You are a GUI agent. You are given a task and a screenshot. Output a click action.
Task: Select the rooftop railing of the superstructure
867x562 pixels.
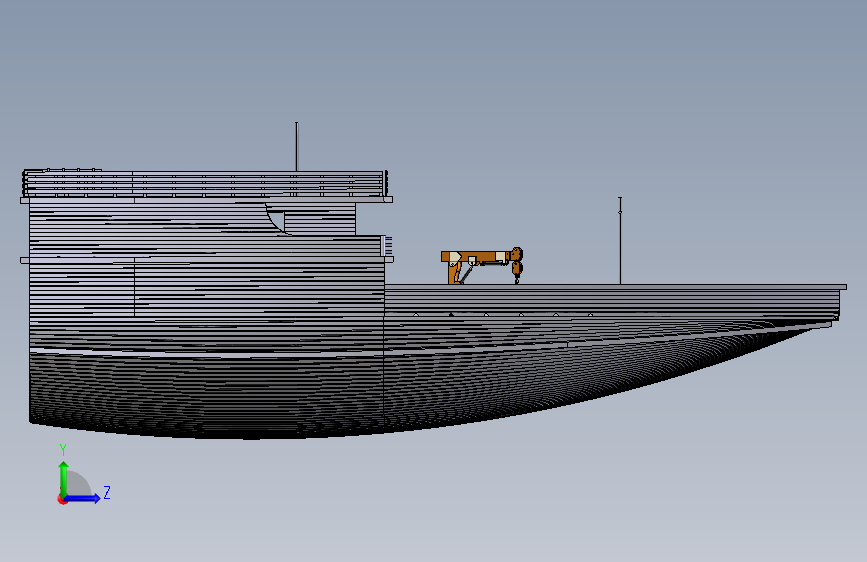(x=205, y=184)
